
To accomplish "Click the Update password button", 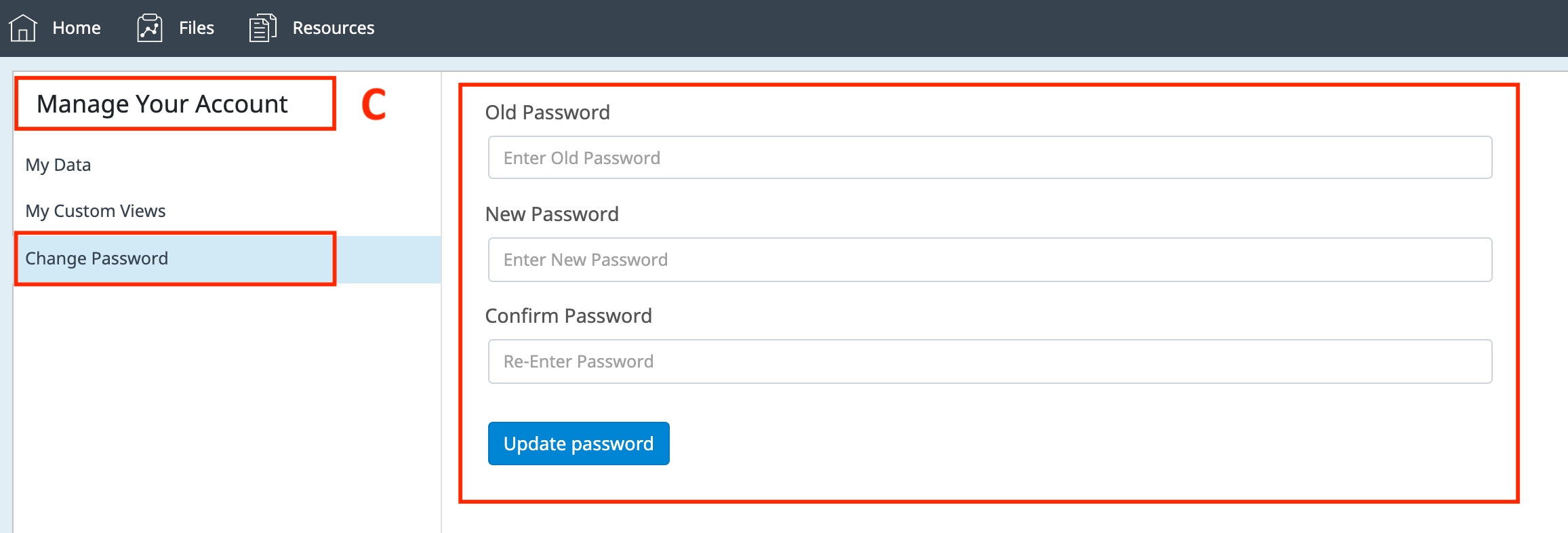I will 578,443.
